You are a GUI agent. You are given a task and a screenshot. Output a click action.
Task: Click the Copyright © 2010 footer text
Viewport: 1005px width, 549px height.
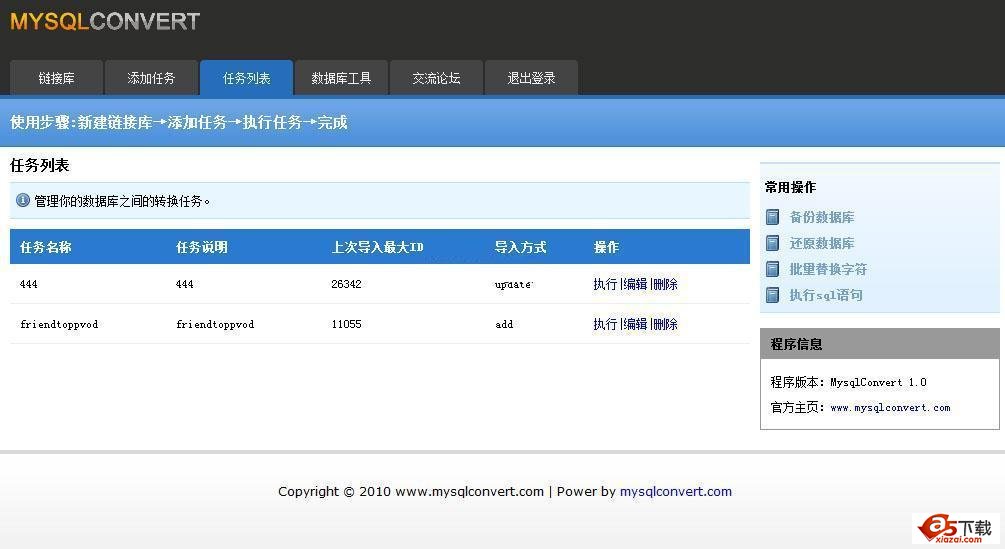pos(334,491)
